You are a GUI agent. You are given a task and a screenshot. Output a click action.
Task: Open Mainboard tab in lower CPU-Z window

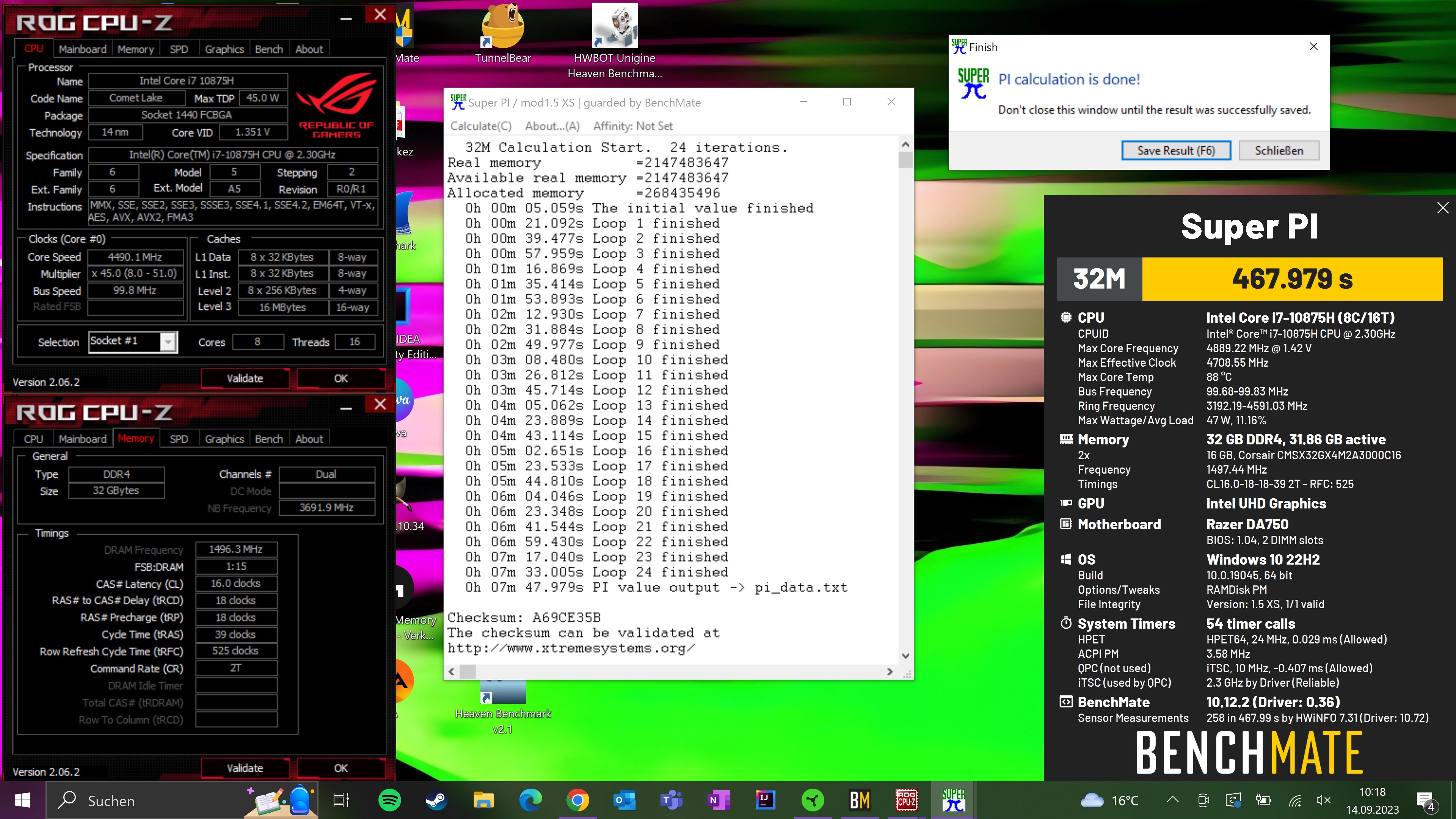(83, 439)
